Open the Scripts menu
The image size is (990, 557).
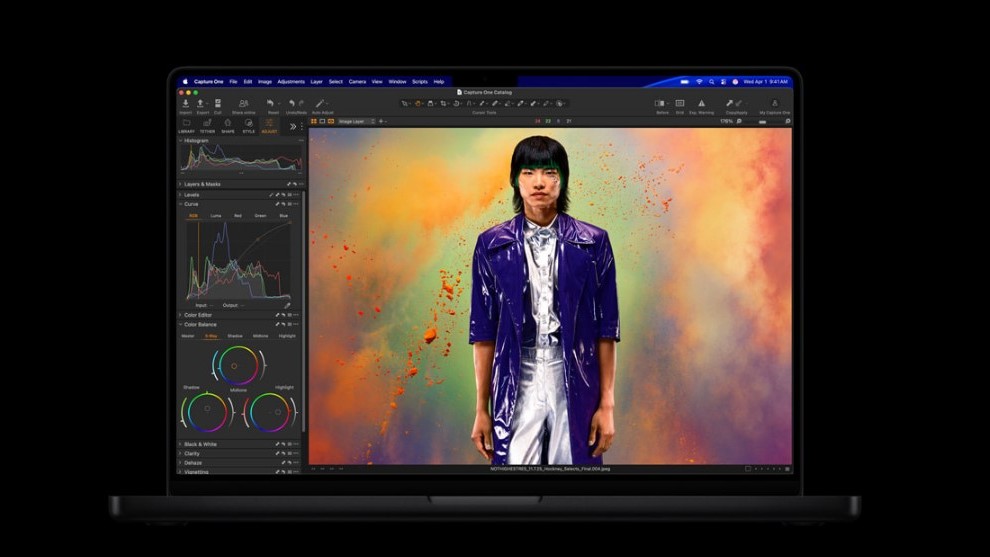[x=420, y=81]
